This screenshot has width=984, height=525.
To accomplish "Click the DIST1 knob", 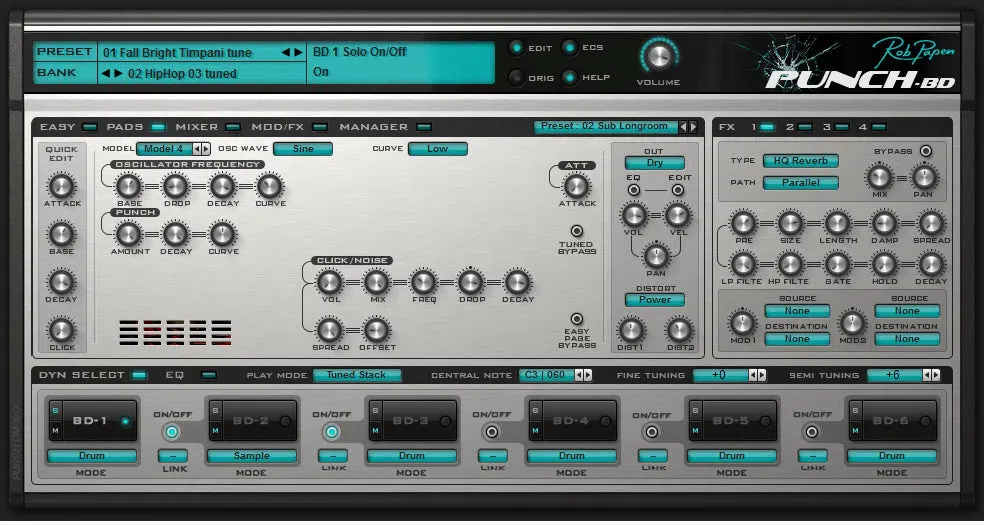I will pos(631,330).
